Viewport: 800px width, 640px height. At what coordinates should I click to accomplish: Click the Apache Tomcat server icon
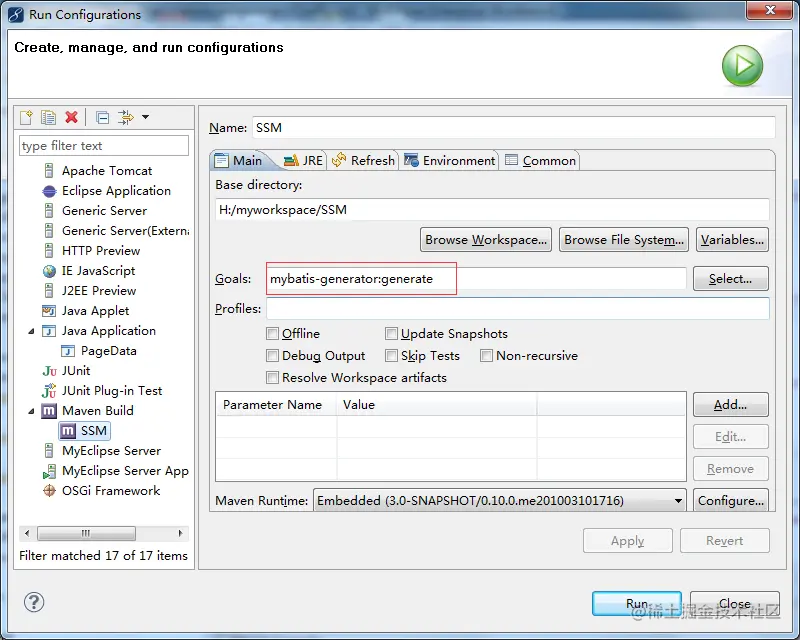coord(49,170)
